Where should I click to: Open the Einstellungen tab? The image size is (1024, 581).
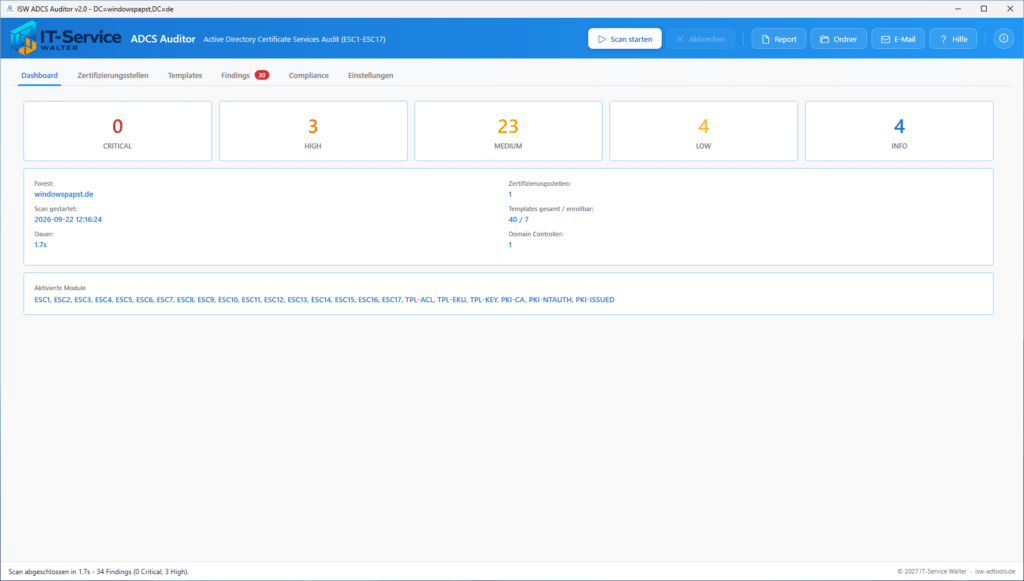[x=370, y=76]
